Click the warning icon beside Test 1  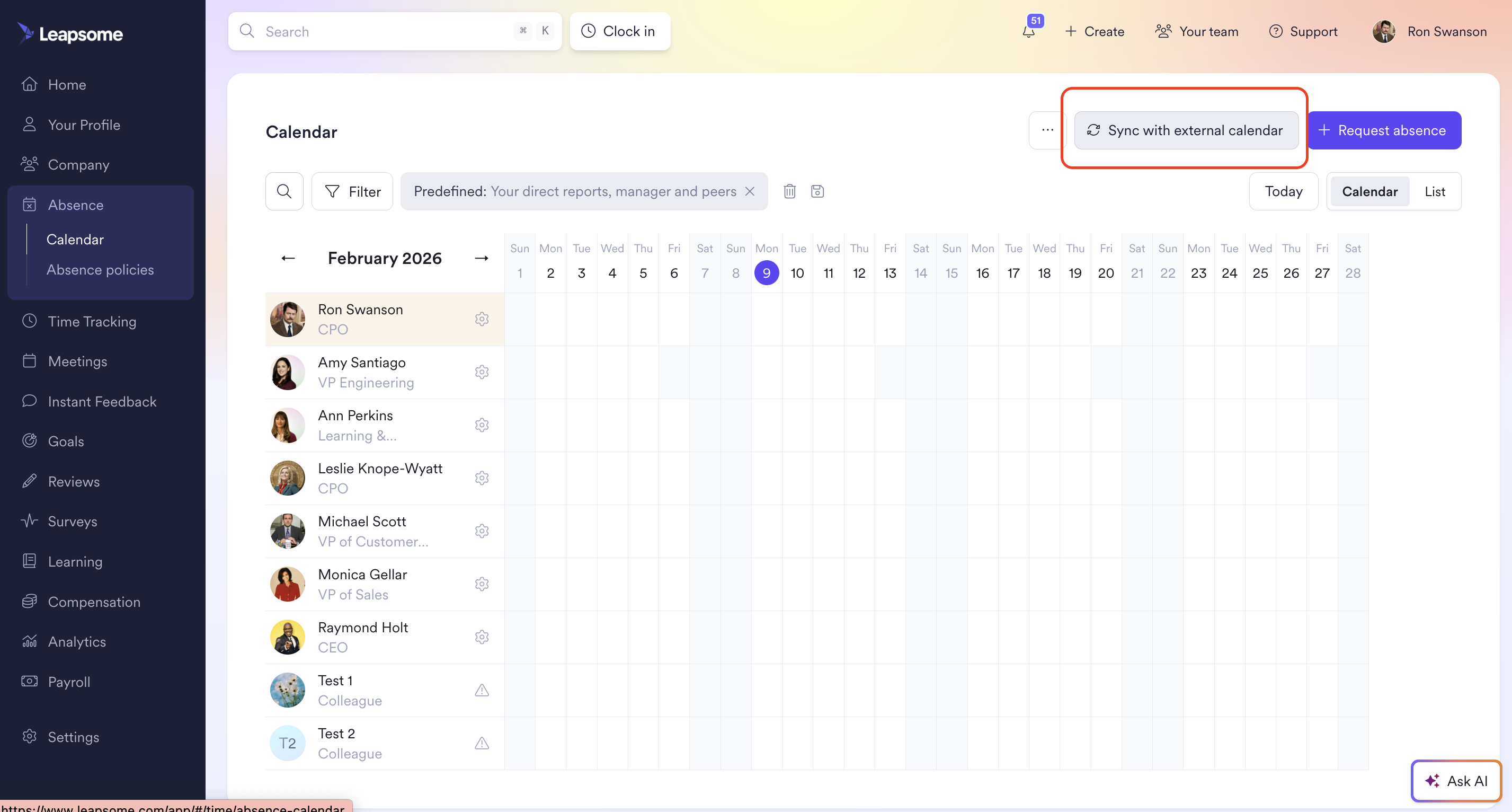click(481, 690)
